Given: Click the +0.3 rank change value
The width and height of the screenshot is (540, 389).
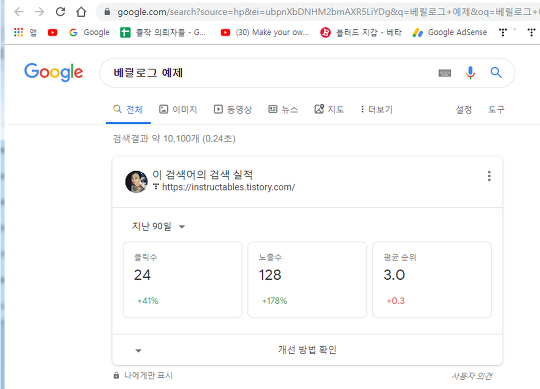Looking at the screenshot, I should tap(396, 301).
